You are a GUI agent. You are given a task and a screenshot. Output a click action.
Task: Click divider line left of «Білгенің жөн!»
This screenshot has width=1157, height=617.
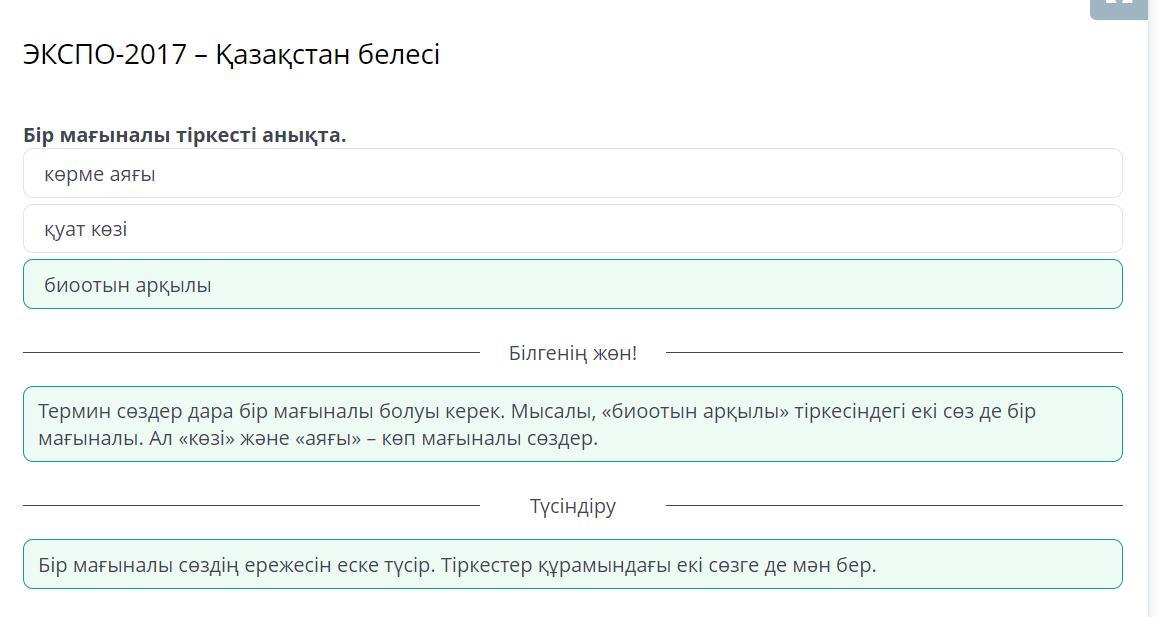point(250,353)
